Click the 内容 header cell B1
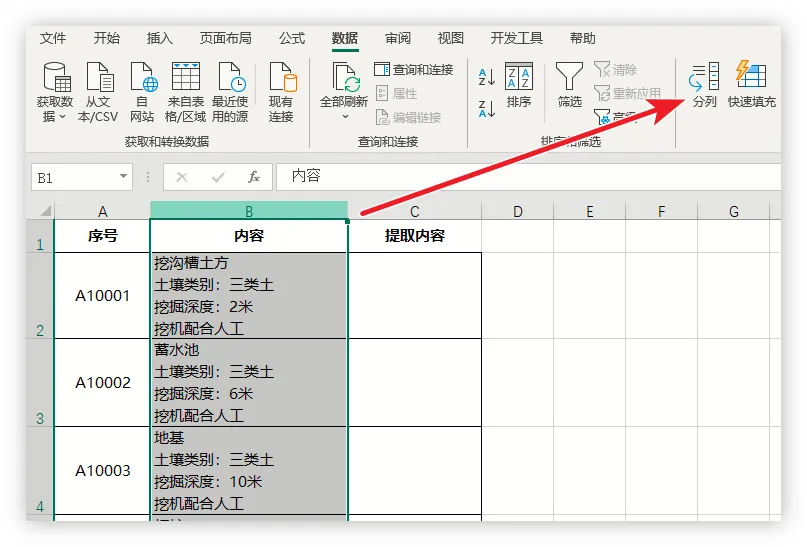 [249, 236]
